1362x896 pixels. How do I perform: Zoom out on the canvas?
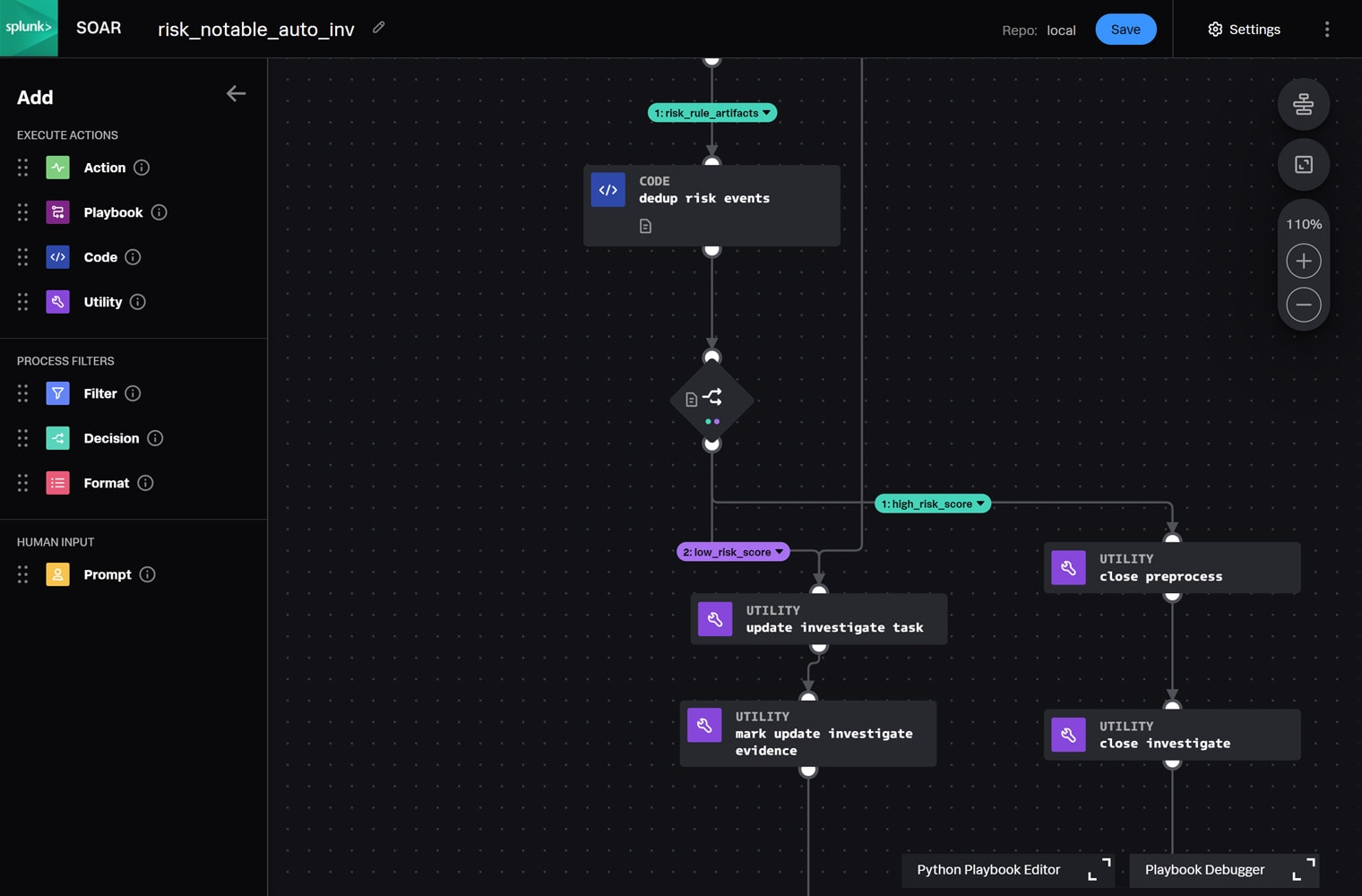click(x=1303, y=305)
